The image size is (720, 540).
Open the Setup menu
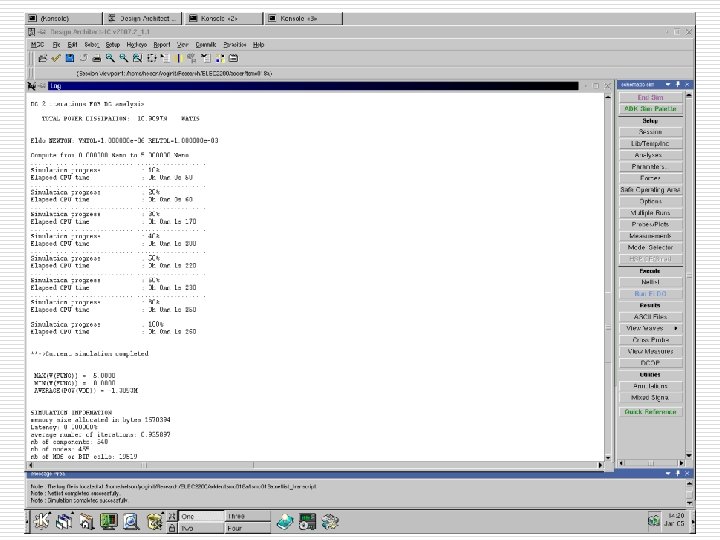112,45
